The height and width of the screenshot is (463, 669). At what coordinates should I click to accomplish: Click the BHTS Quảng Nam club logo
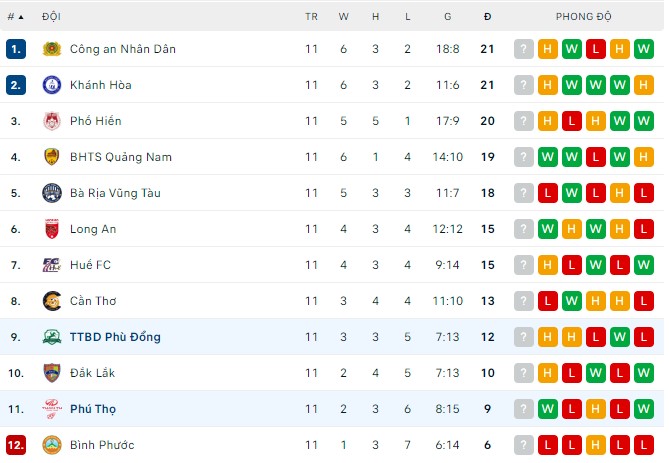point(52,157)
